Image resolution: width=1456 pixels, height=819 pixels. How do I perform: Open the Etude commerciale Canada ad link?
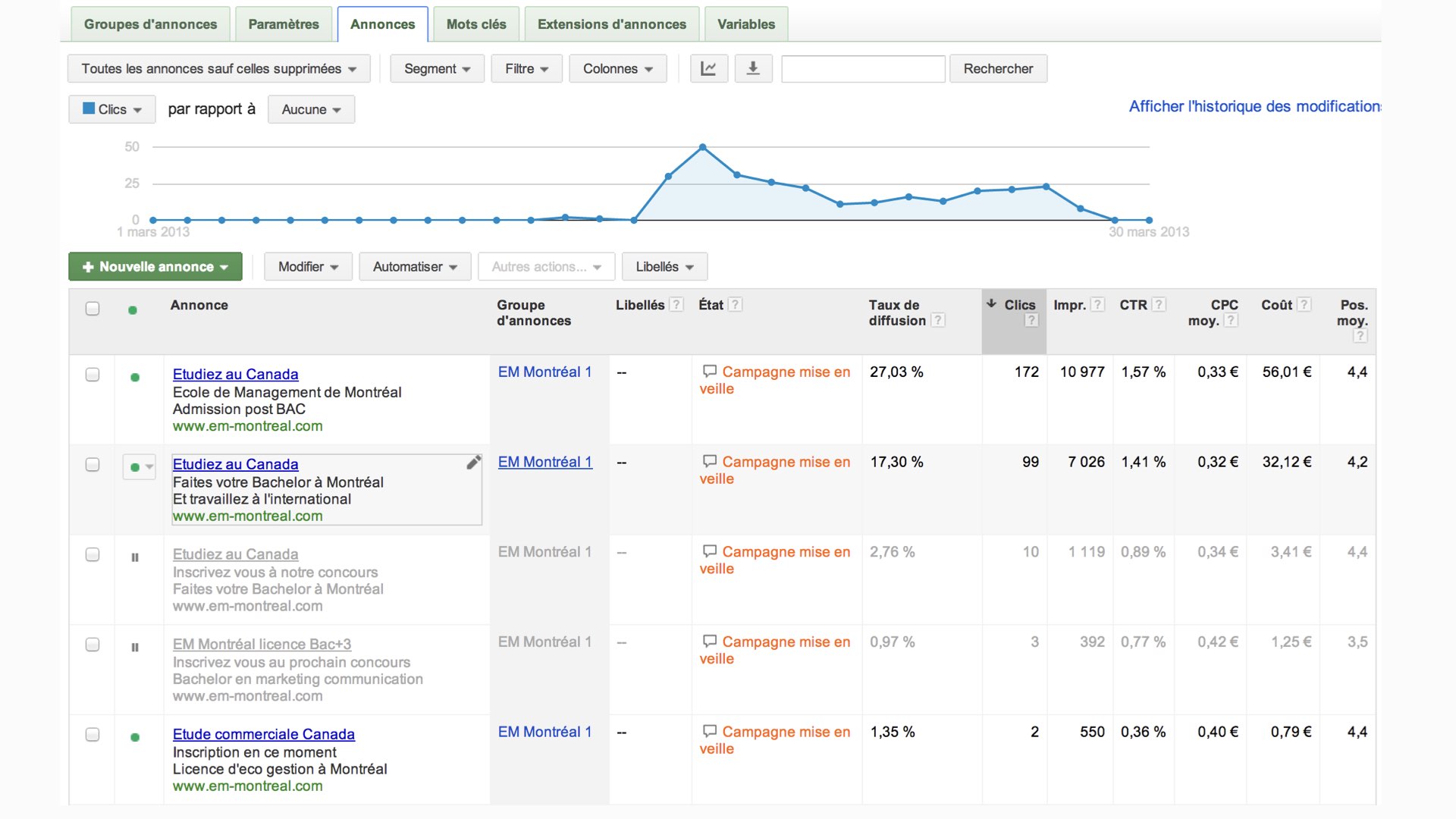[264, 734]
